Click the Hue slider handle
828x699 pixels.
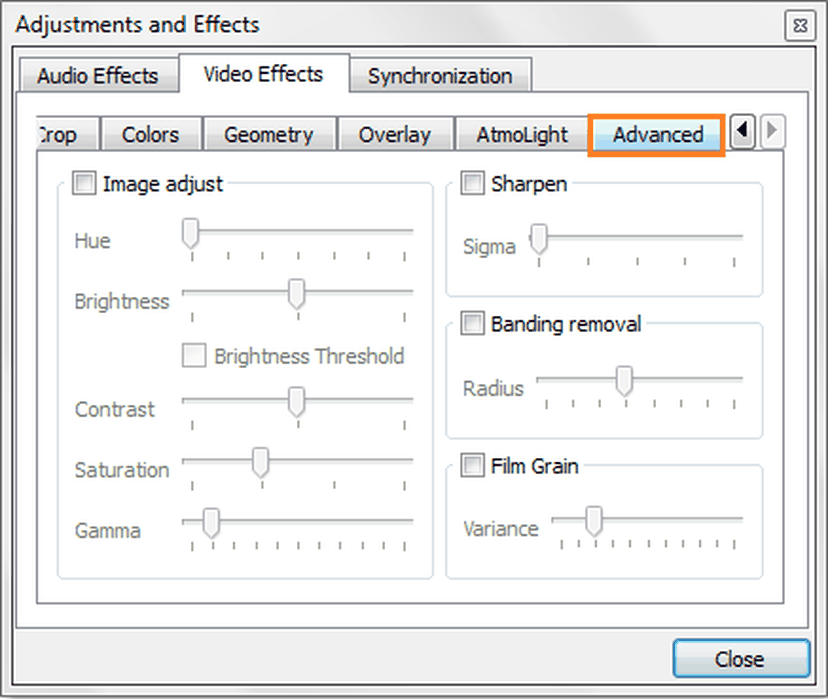(191, 233)
